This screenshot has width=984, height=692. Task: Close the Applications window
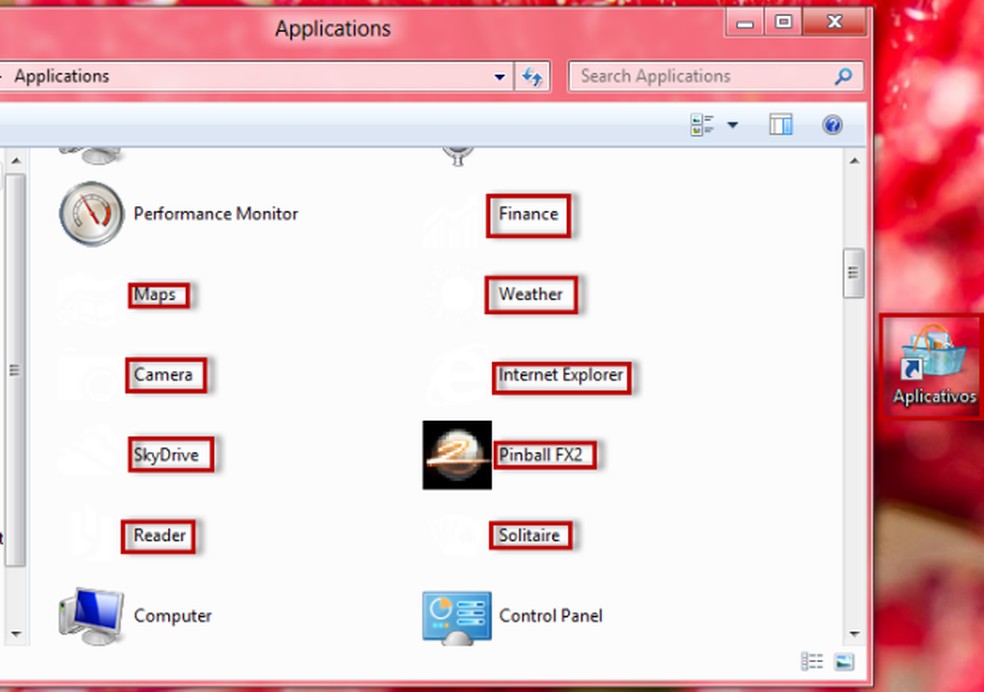click(x=835, y=23)
